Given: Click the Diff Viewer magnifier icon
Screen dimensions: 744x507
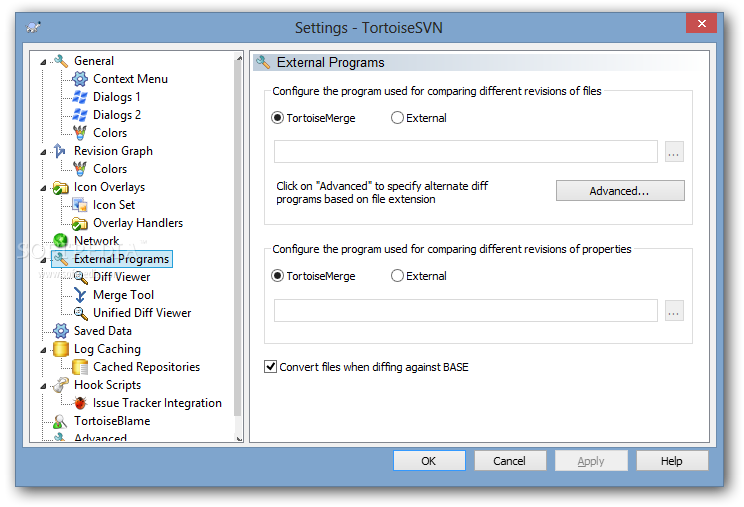Looking at the screenshot, I should pos(80,277).
